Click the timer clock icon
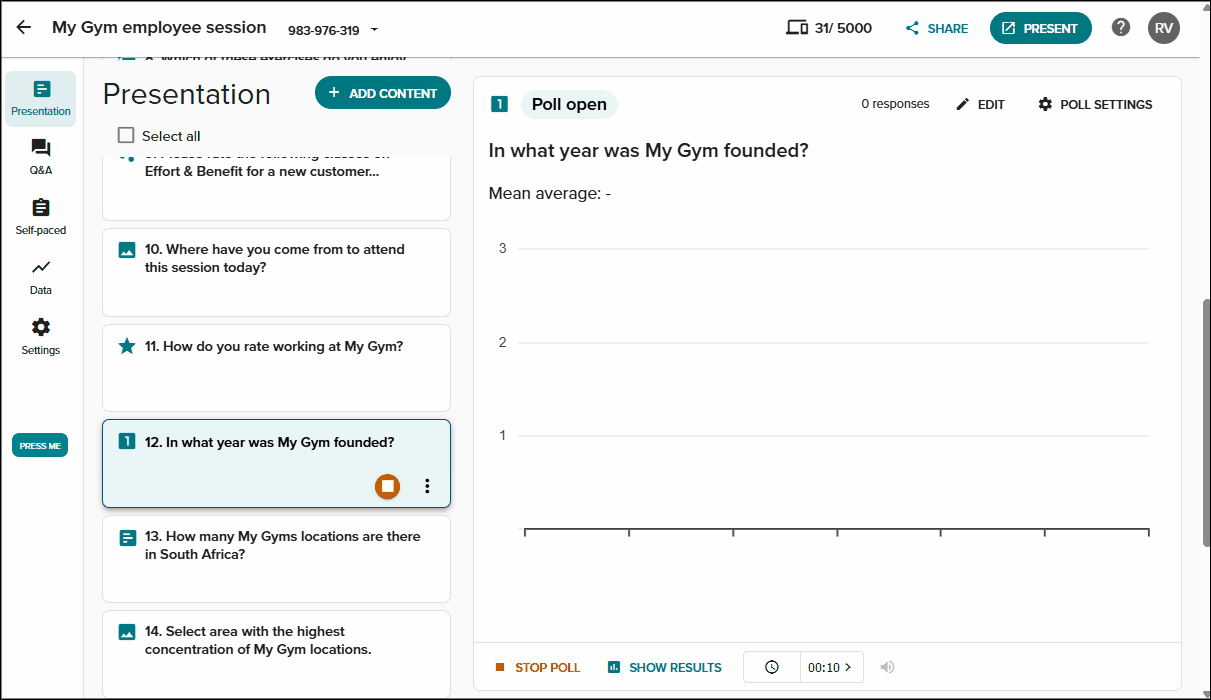 tap(772, 667)
